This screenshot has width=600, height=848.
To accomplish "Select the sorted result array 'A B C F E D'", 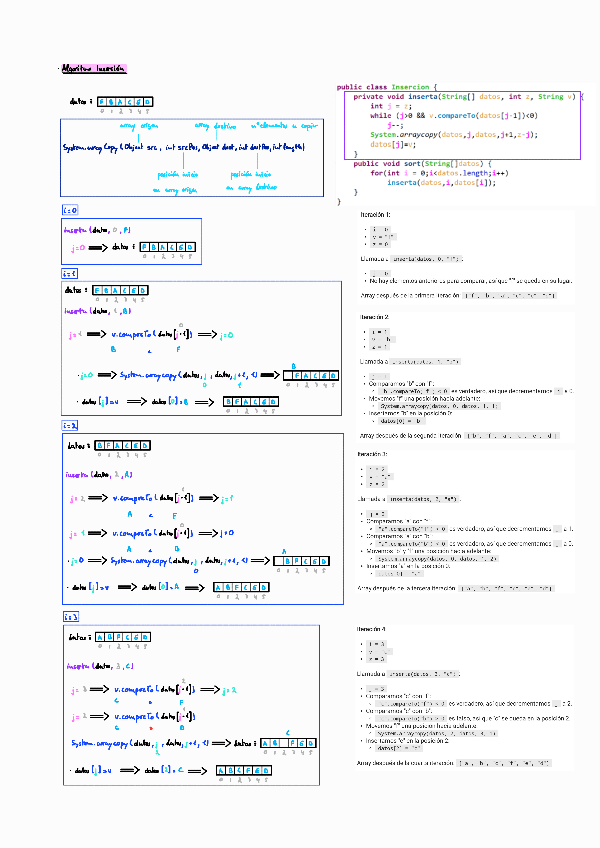I will tap(243, 770).
